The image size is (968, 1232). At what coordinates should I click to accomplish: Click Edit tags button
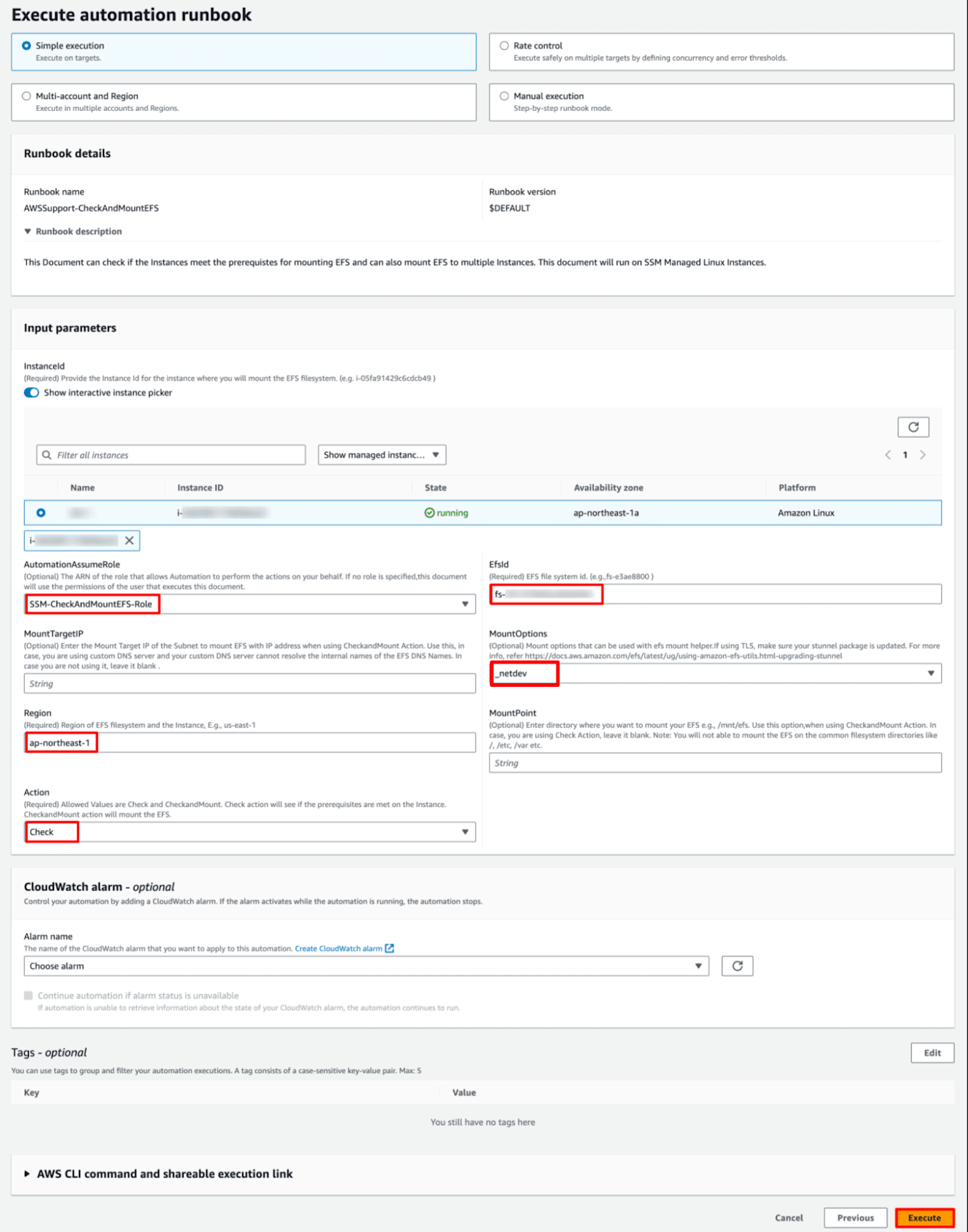(932, 1053)
